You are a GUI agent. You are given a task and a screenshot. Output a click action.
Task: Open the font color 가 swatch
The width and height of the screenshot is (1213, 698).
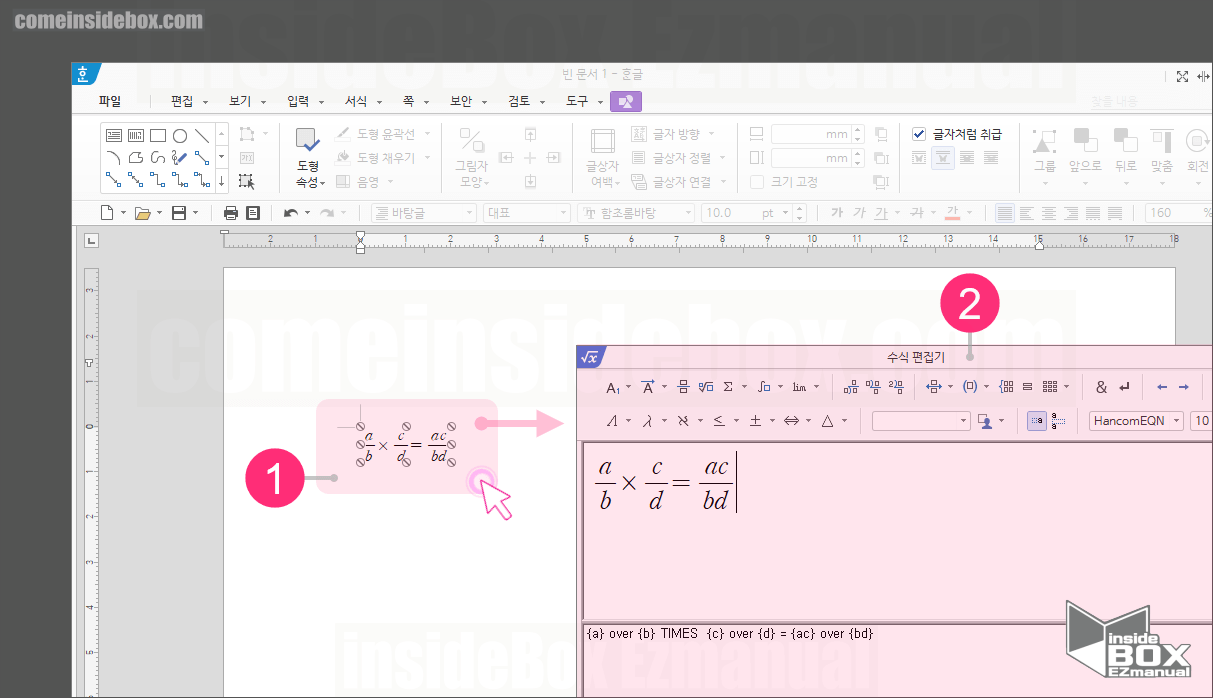(x=953, y=213)
